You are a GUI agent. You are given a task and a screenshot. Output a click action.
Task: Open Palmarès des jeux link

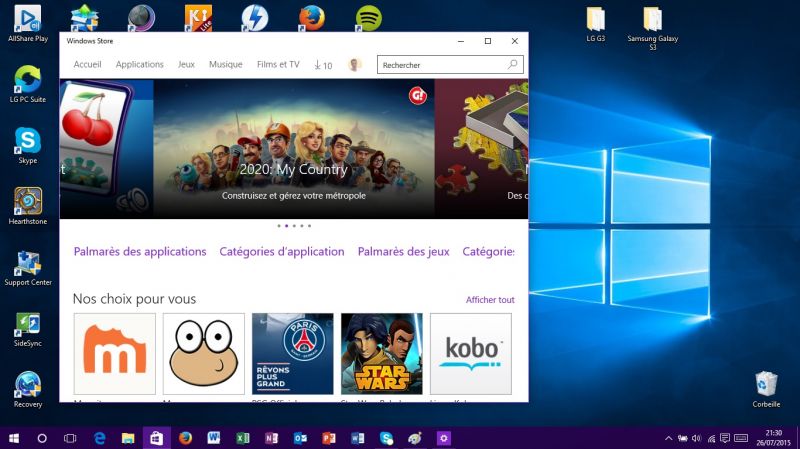[x=404, y=252]
